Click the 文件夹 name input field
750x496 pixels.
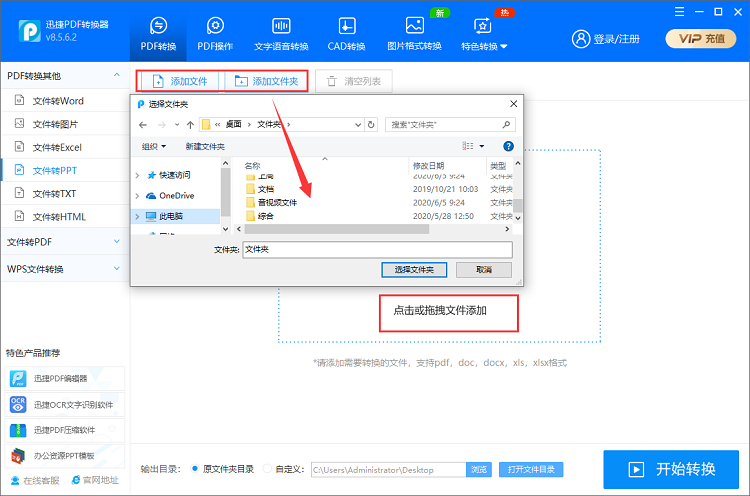click(x=377, y=249)
